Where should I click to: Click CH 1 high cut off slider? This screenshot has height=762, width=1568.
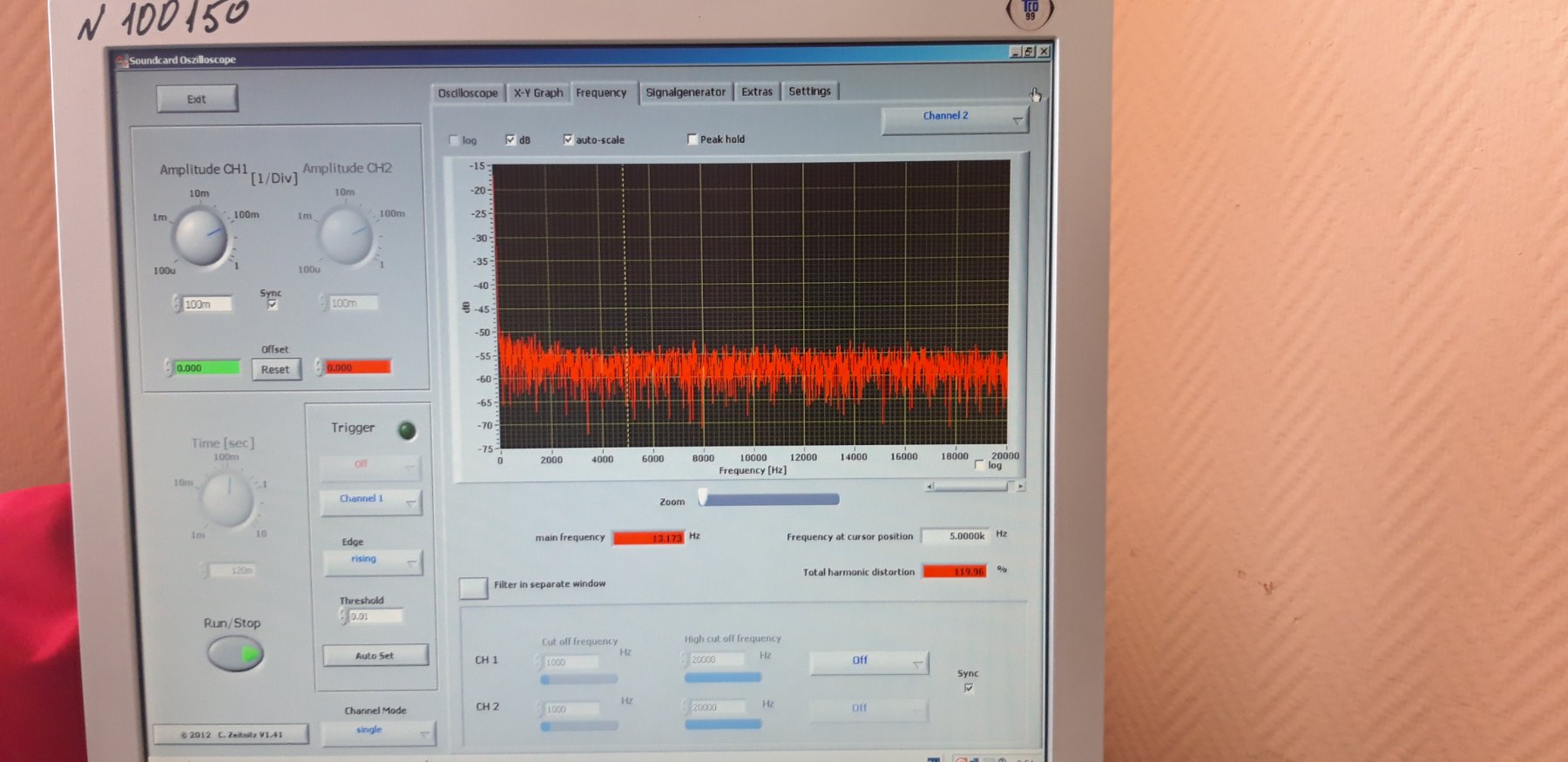[x=723, y=677]
